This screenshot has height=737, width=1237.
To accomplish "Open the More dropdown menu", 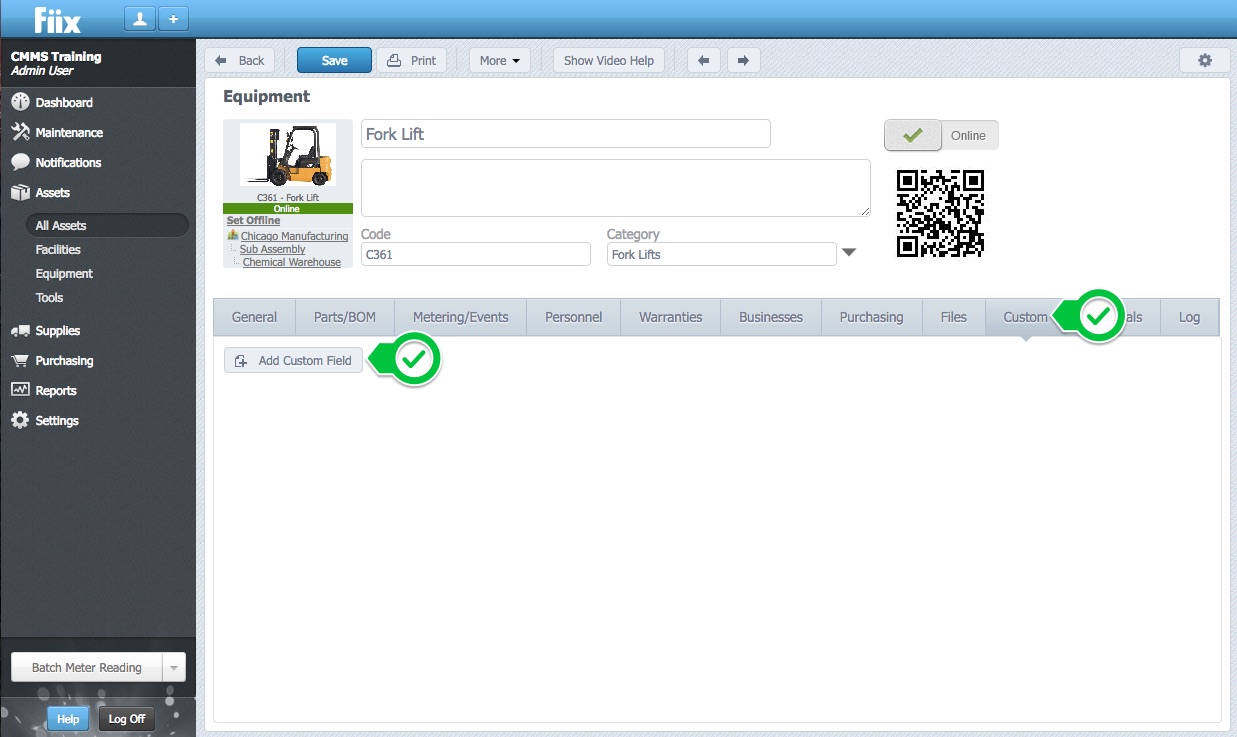I will point(499,60).
